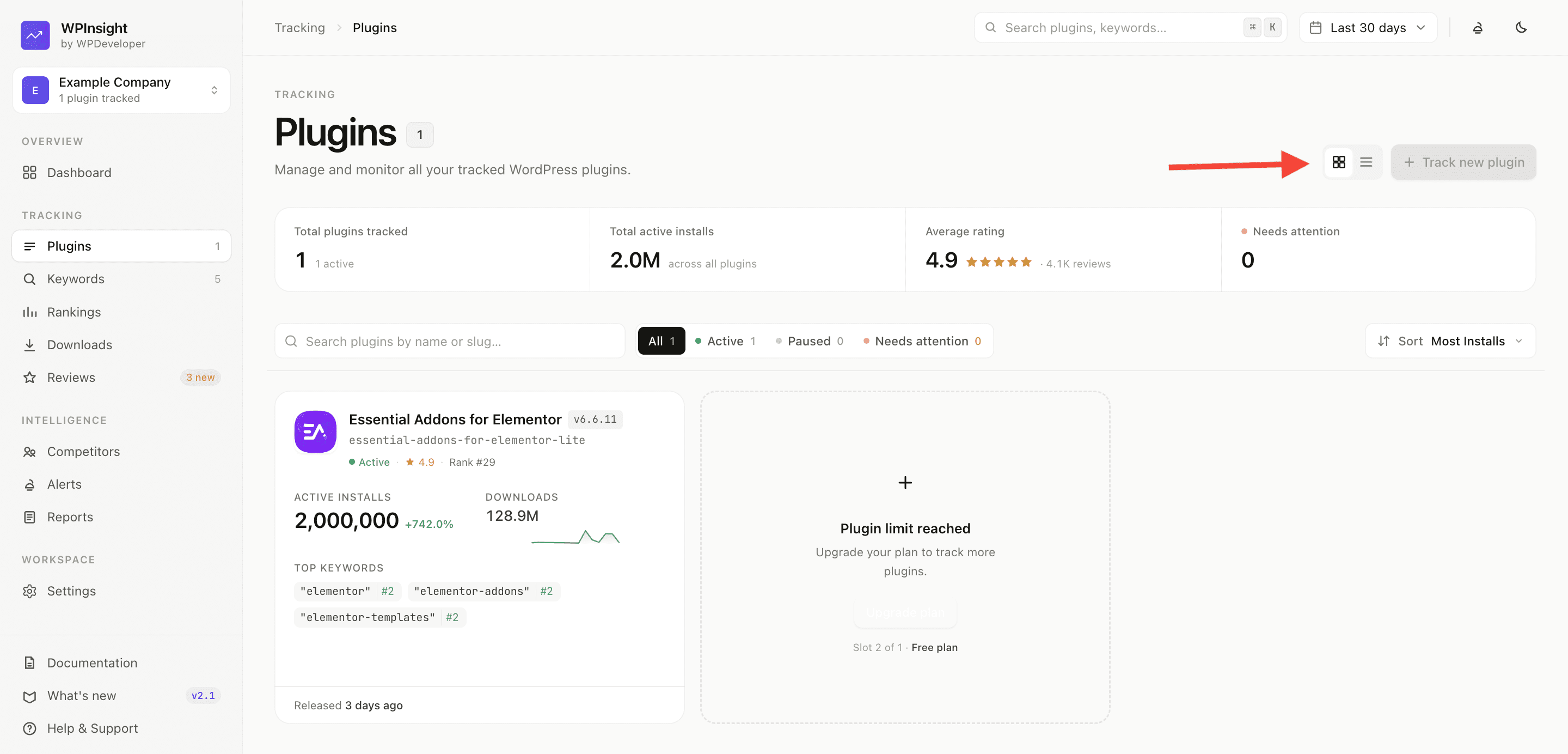1568x754 pixels.
Task: Click the WPInsight logo icon
Action: 35,35
